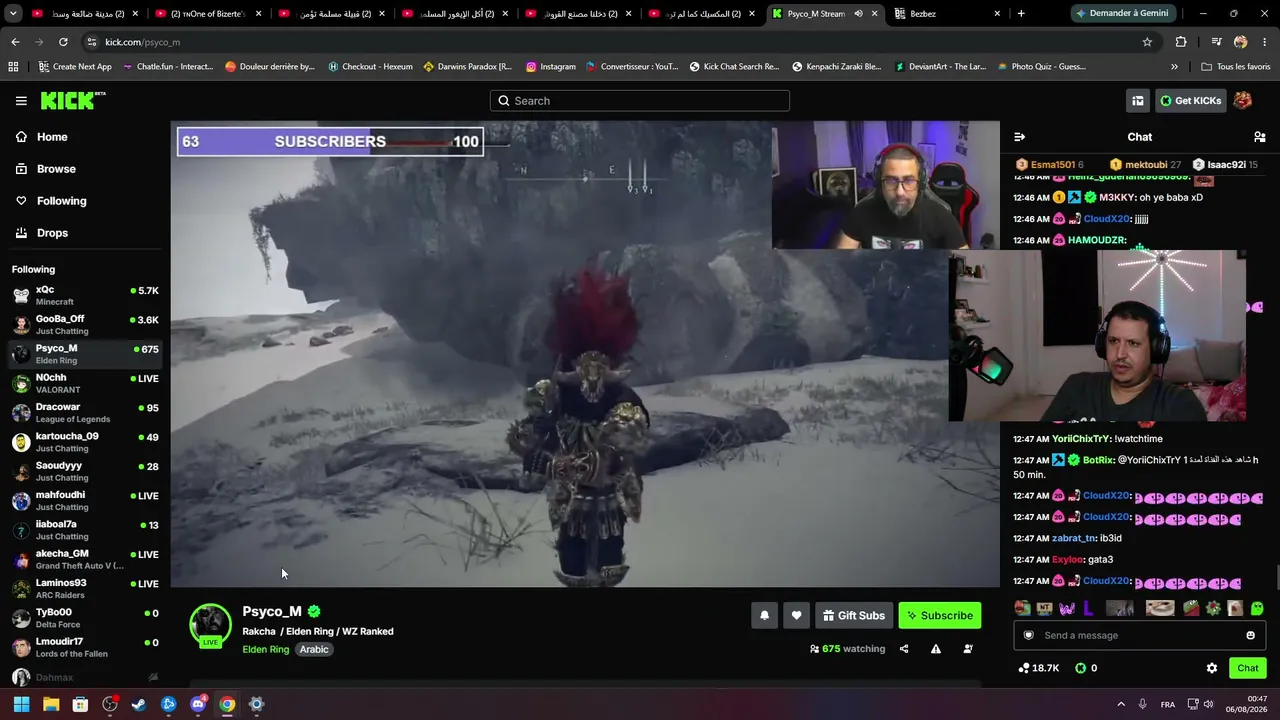Screen dimensions: 1280x720
Task: Open the emoji picker in chat input
Action: (1250, 635)
